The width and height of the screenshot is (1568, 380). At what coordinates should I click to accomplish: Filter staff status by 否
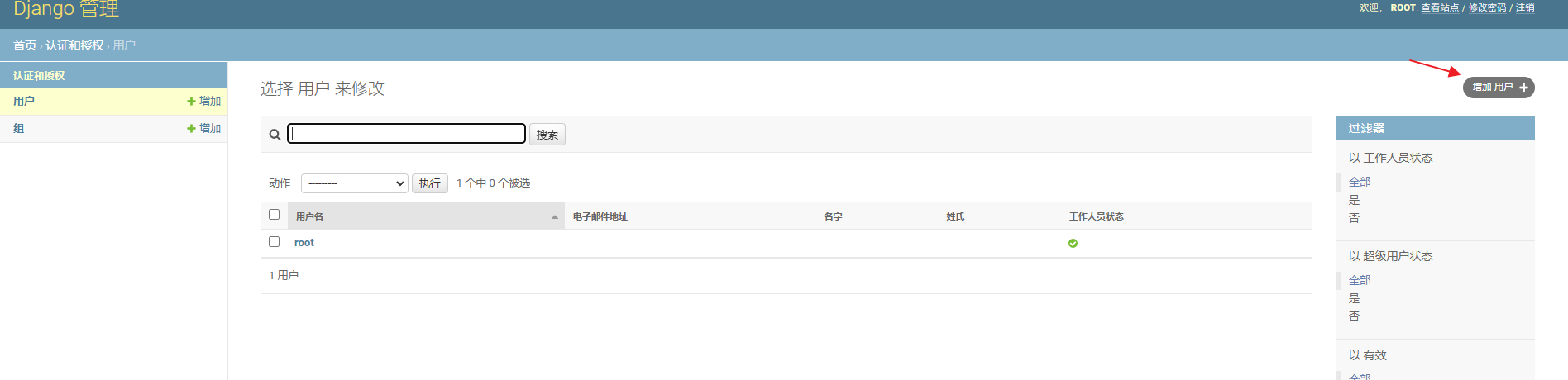click(1354, 218)
